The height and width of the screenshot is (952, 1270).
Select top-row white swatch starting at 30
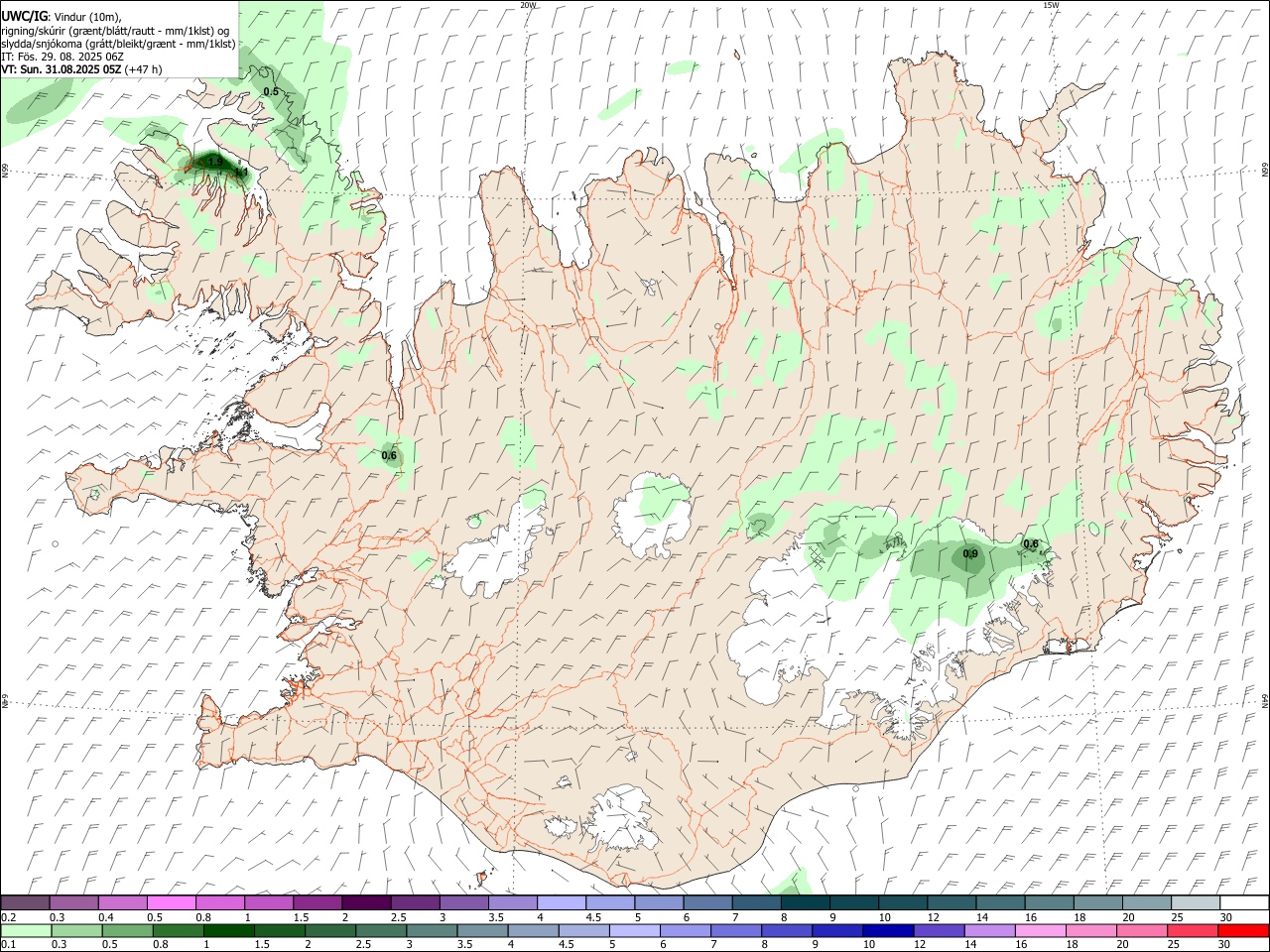coord(1243,902)
